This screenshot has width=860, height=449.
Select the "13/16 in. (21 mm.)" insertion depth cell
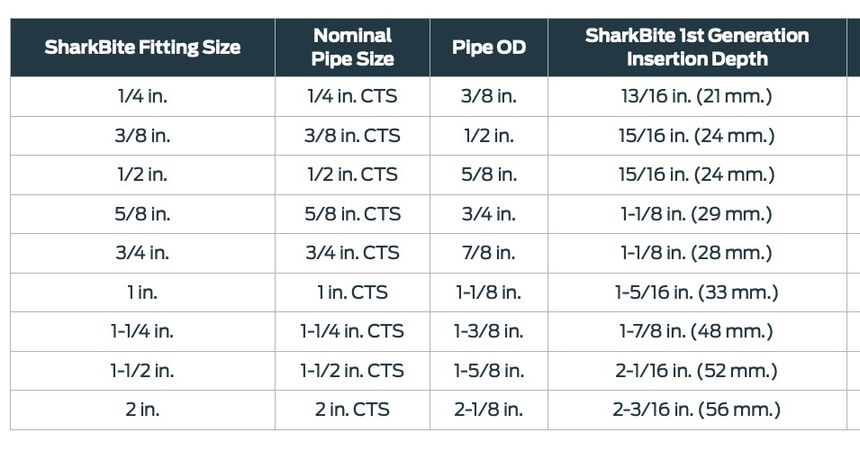(696, 97)
